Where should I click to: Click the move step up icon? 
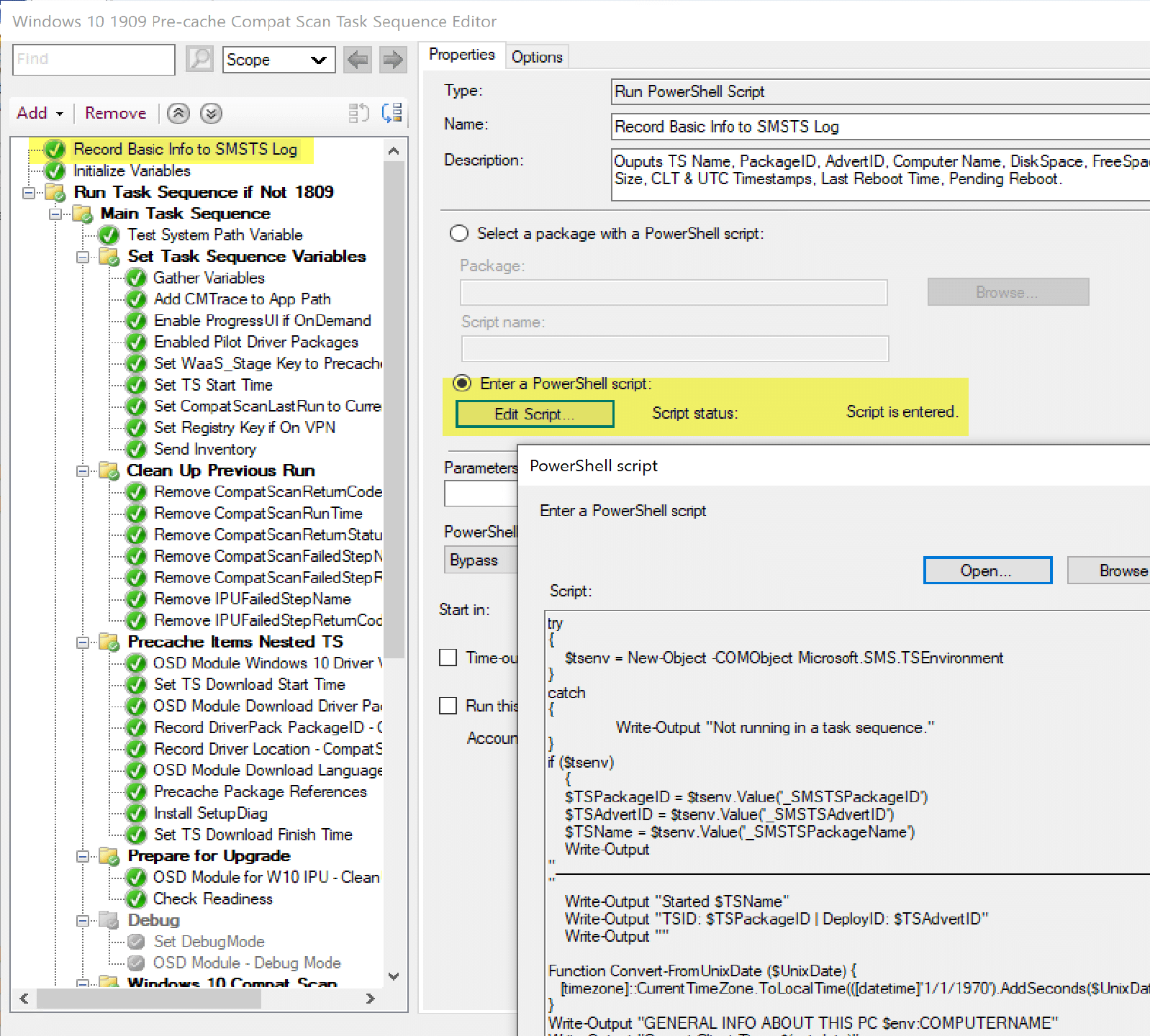point(178,113)
